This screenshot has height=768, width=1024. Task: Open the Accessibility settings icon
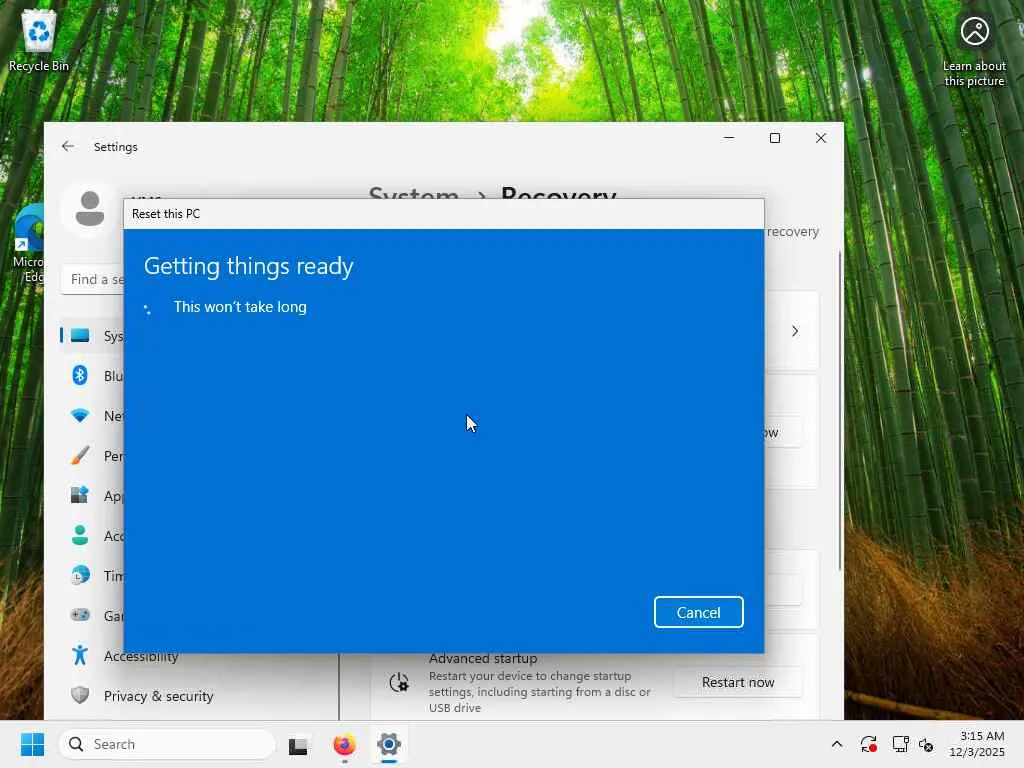coord(80,655)
